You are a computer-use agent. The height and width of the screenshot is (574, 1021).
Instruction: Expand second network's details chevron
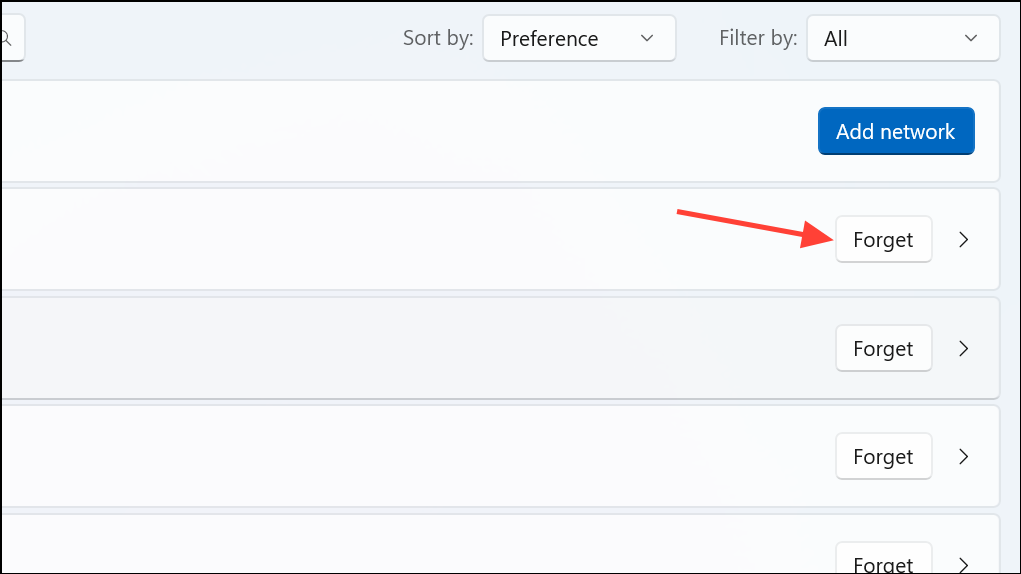coord(964,348)
